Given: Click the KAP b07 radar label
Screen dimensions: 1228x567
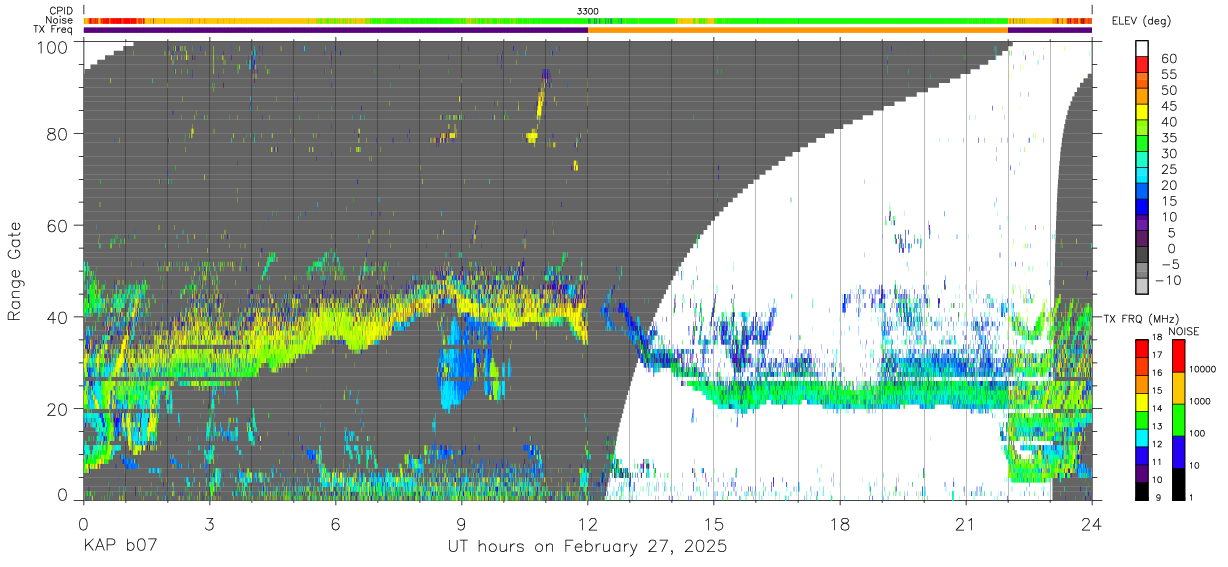Looking at the screenshot, I should click(118, 547).
